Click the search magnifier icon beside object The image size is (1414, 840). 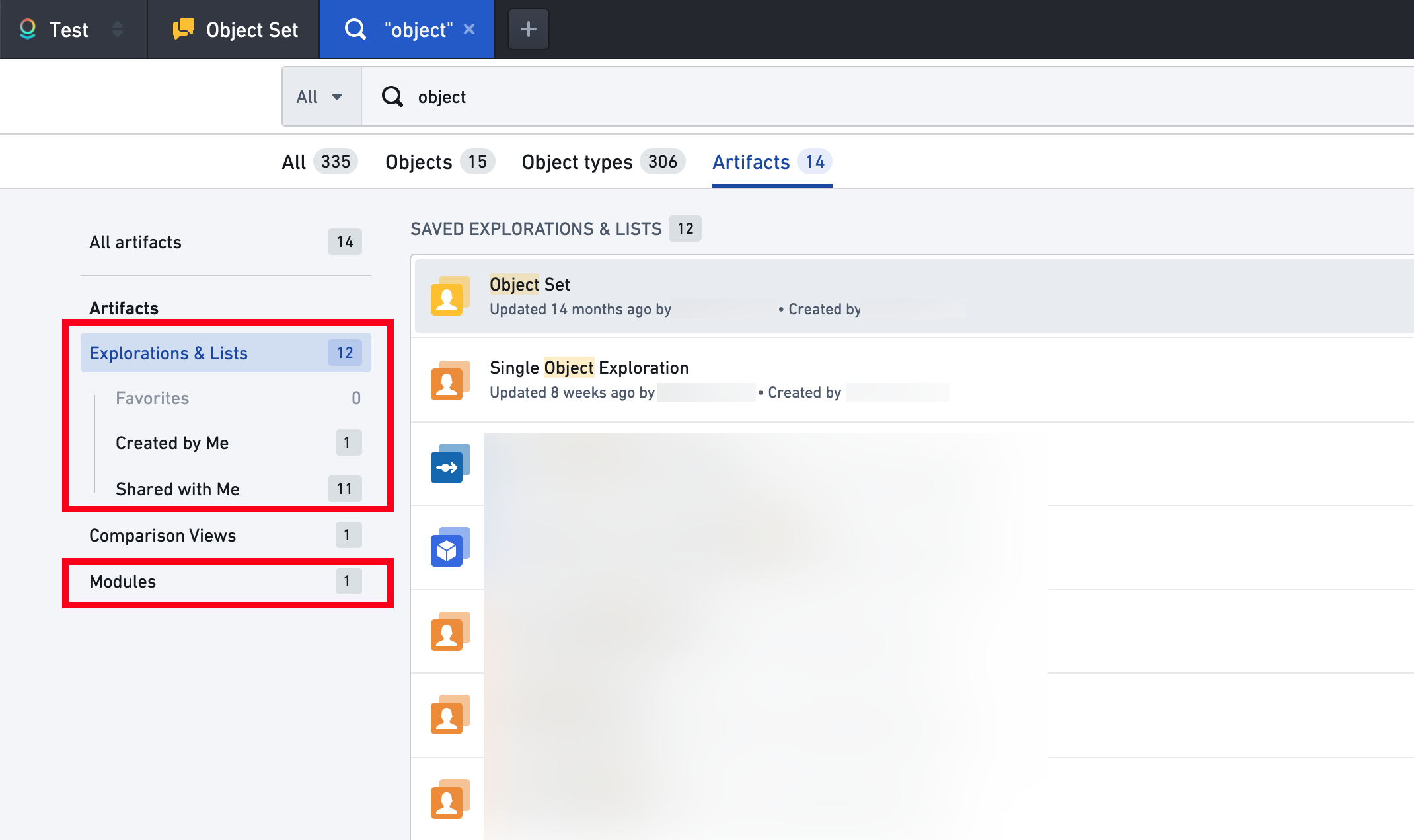click(x=392, y=97)
